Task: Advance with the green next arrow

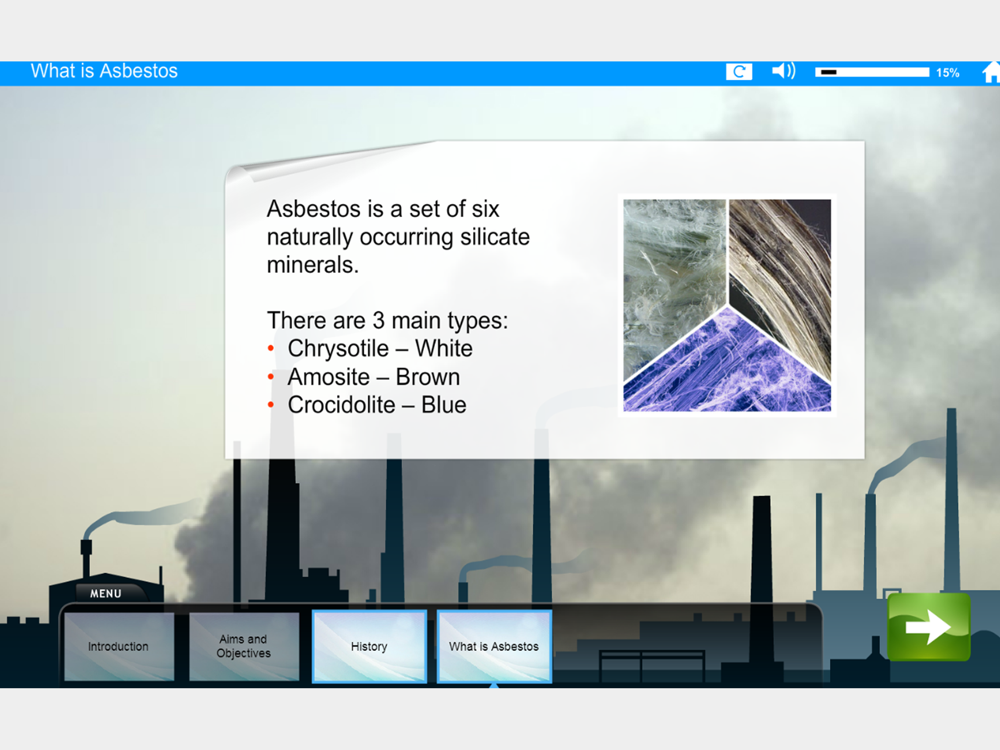Action: (929, 627)
